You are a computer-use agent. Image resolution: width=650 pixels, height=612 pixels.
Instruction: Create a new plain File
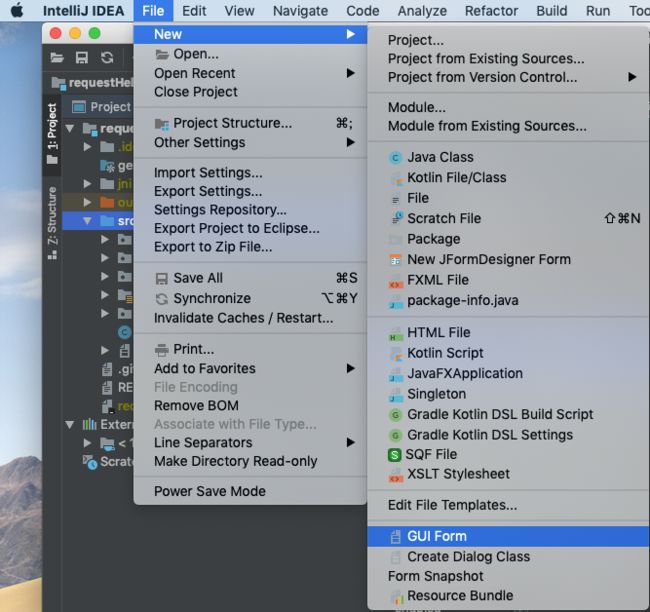click(508, 198)
